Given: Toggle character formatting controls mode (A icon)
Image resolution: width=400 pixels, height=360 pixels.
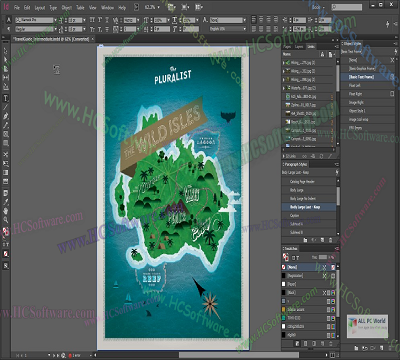Looking at the screenshot, I should [9, 20].
